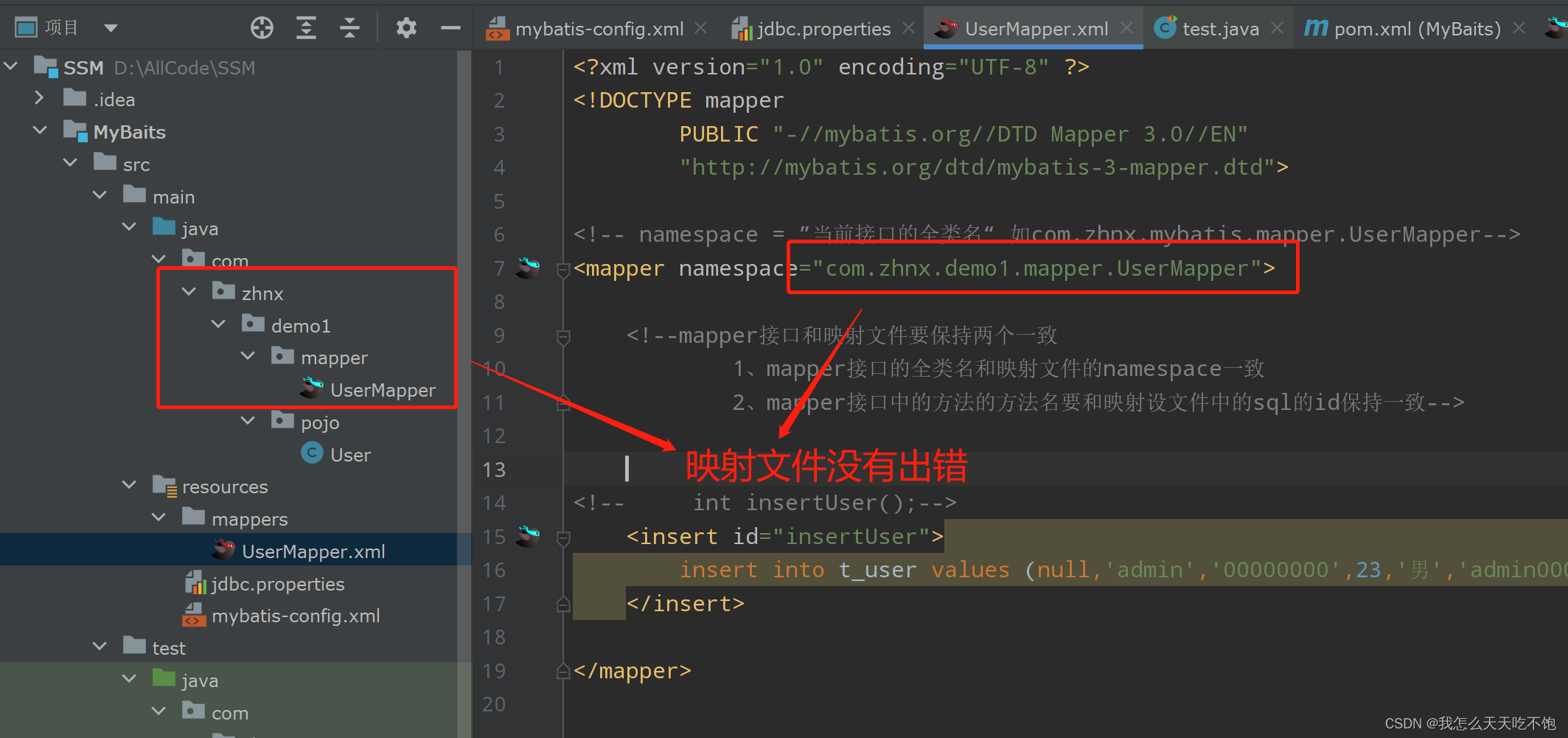Click the mybatis-config.xml file icon in tree
Viewport: 1568px width, 738px height.
tap(194, 615)
